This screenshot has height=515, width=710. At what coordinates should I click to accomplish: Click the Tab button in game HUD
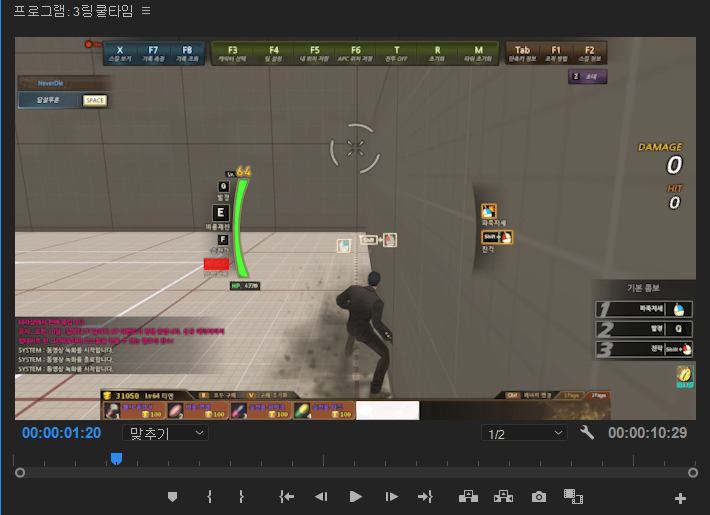(x=522, y=53)
